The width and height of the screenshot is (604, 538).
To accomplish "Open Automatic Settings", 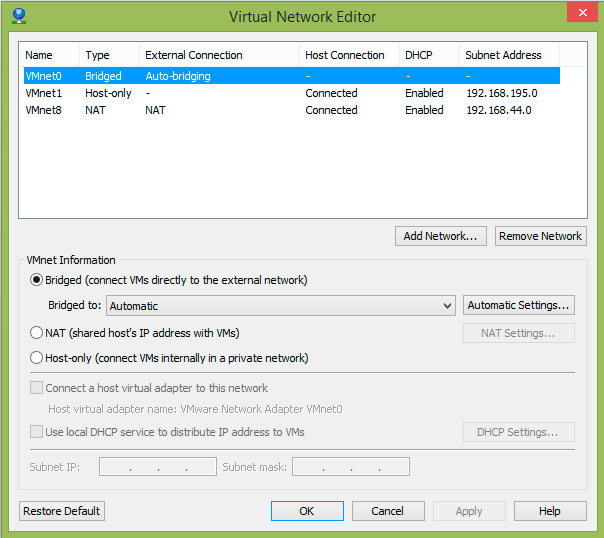I will 519,305.
